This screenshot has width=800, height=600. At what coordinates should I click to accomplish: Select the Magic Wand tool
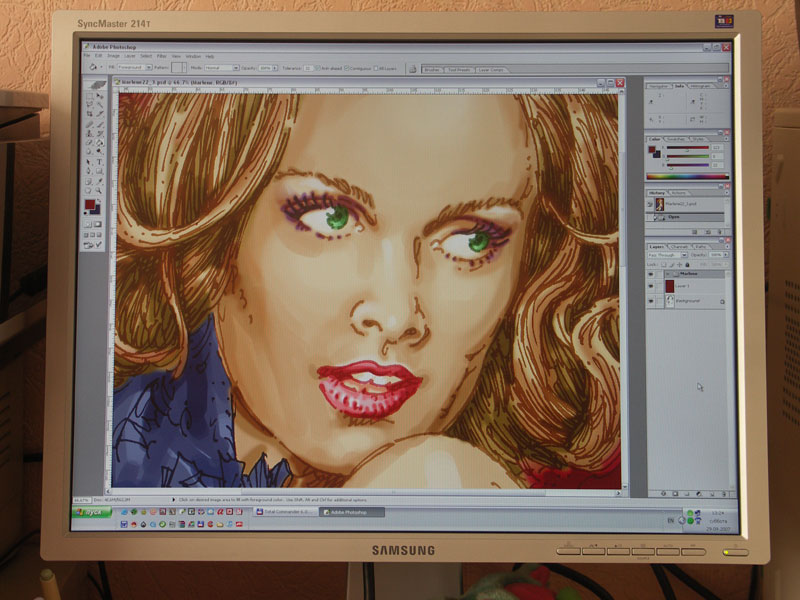tap(99, 105)
